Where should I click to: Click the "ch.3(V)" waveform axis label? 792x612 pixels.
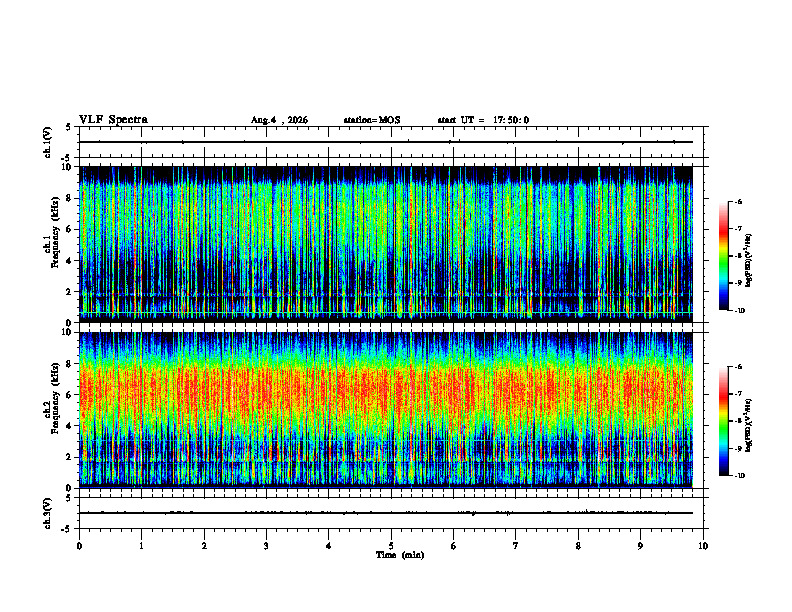(x=48, y=513)
